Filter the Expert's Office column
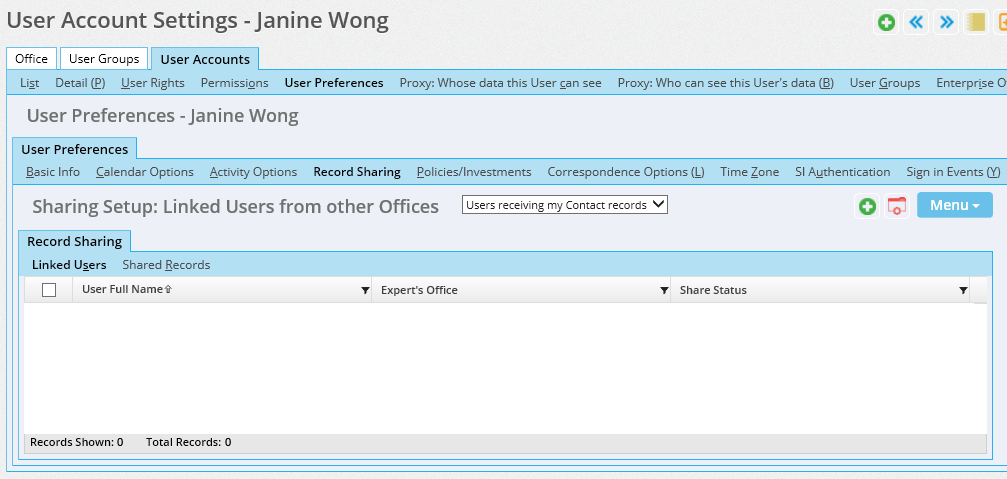The height and width of the screenshot is (479, 1007). pos(664,291)
